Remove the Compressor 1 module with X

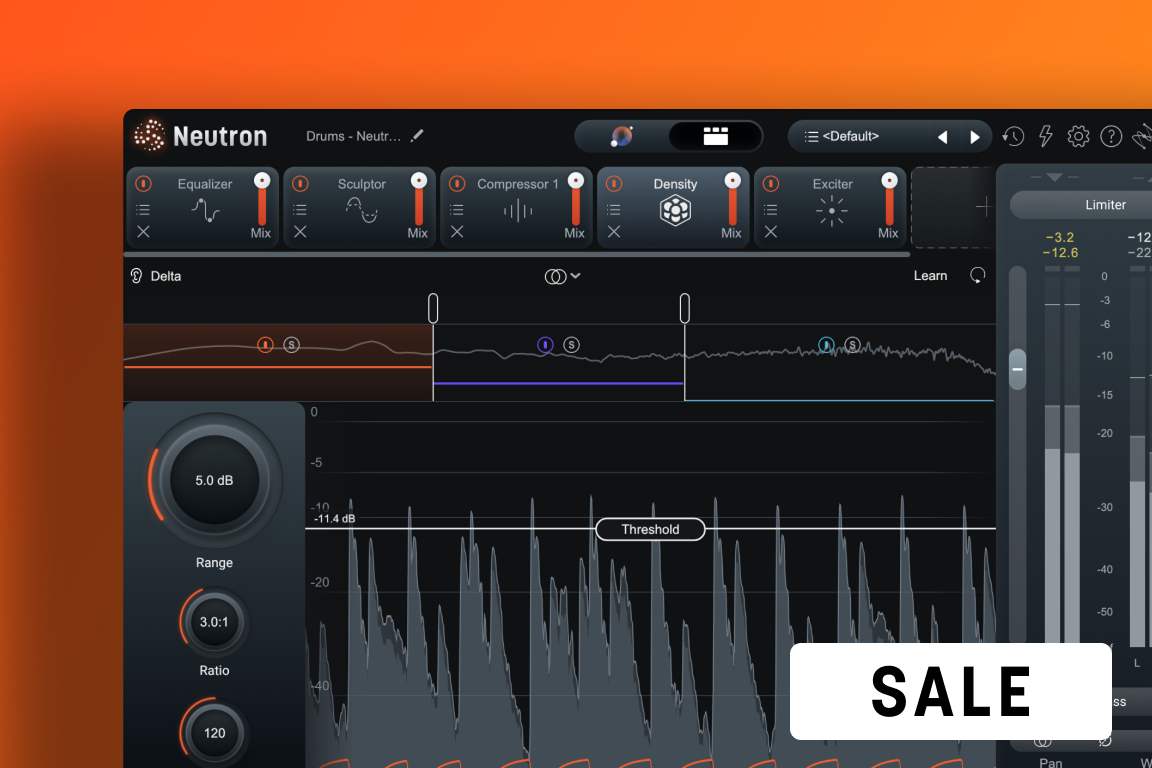[x=457, y=232]
